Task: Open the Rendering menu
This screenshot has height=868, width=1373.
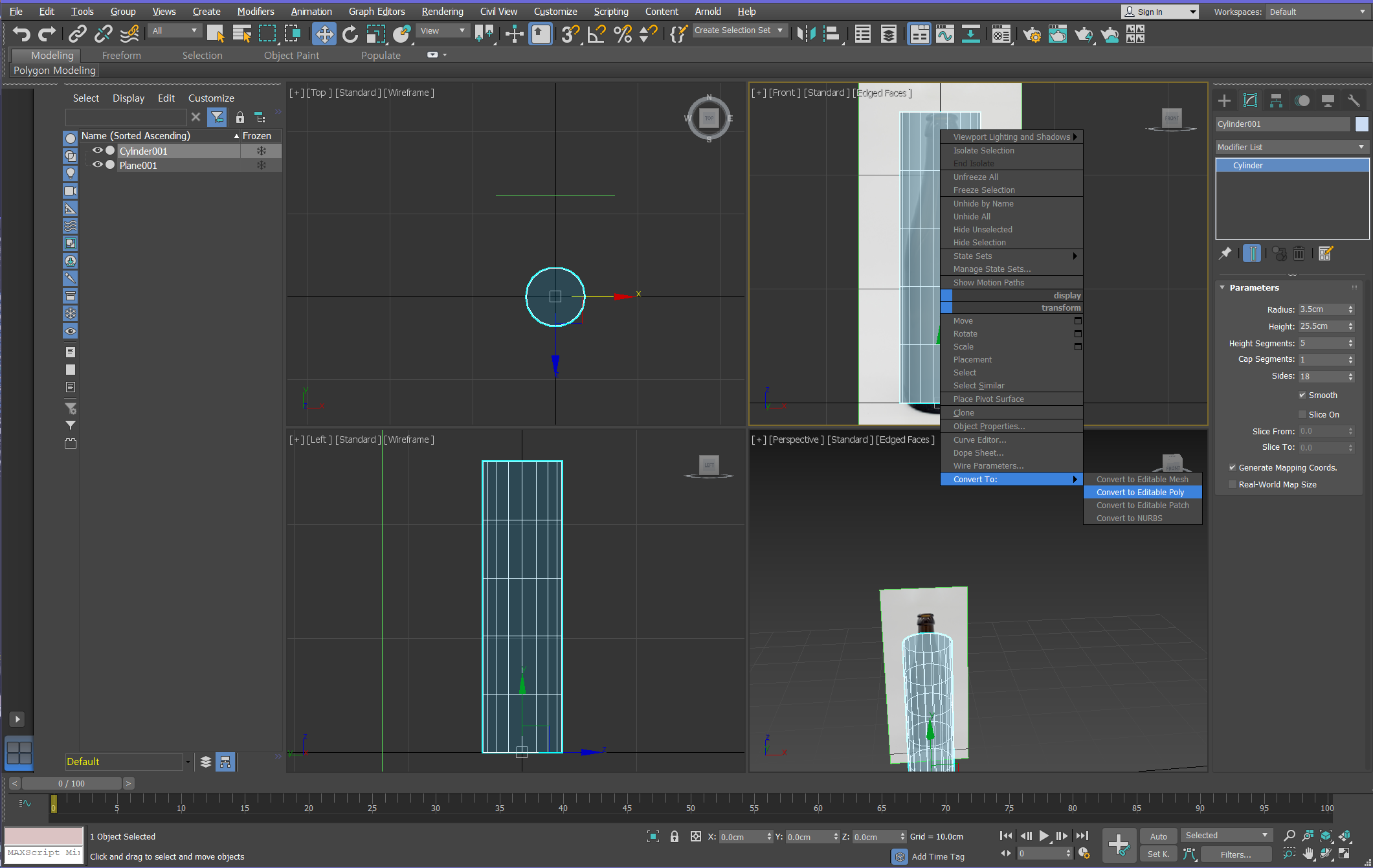Action: pyautogui.click(x=442, y=12)
